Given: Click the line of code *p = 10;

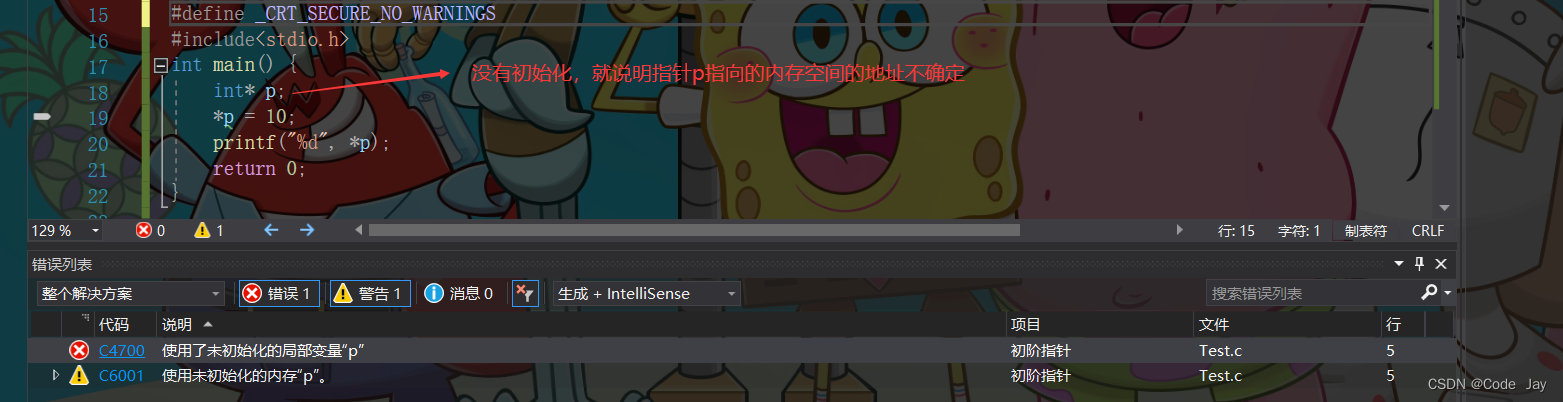Looking at the screenshot, I should click(x=254, y=117).
